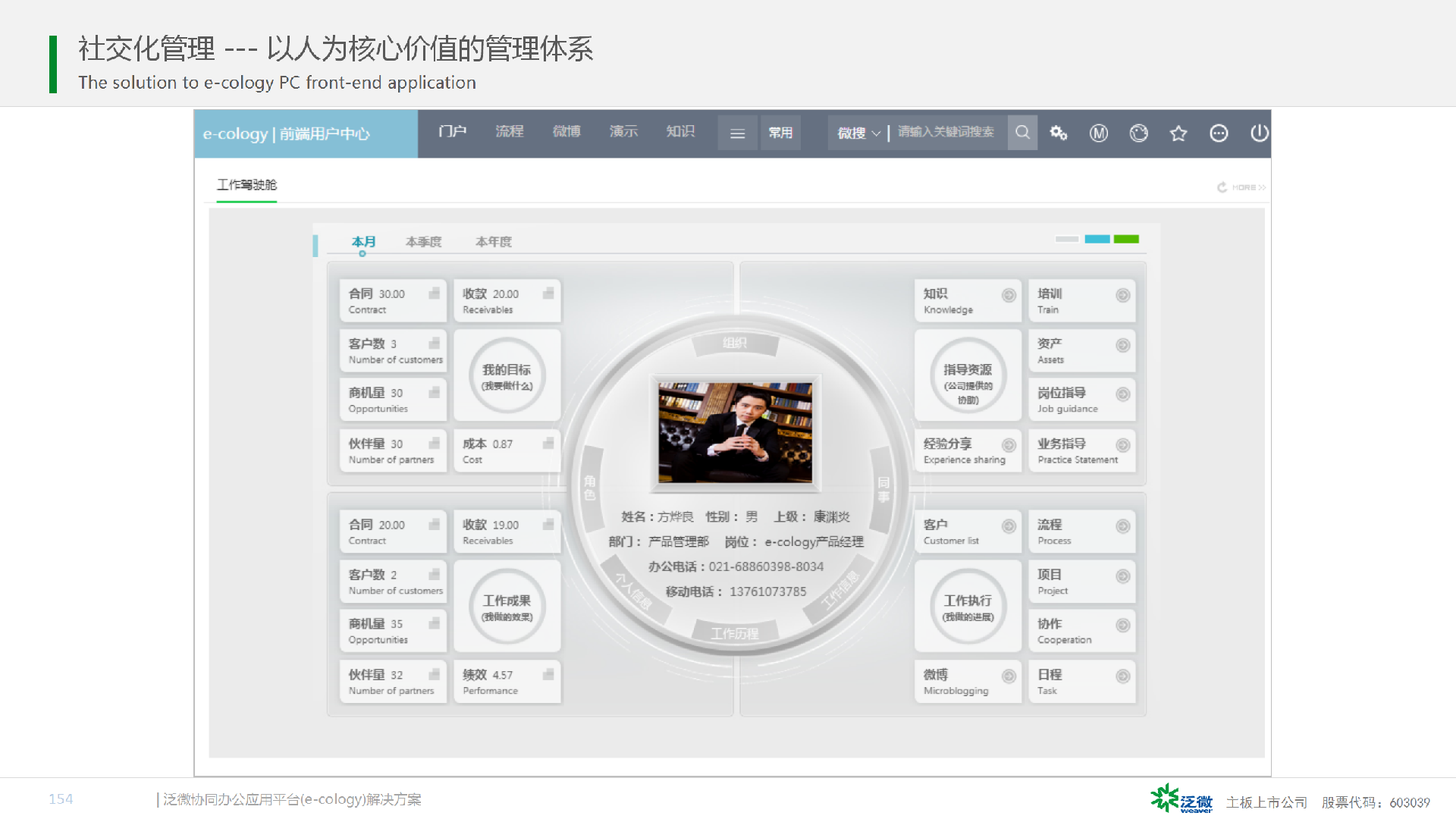Click the 指导资源 circle button
Viewport: 1456px width, 819px height.
tap(968, 375)
